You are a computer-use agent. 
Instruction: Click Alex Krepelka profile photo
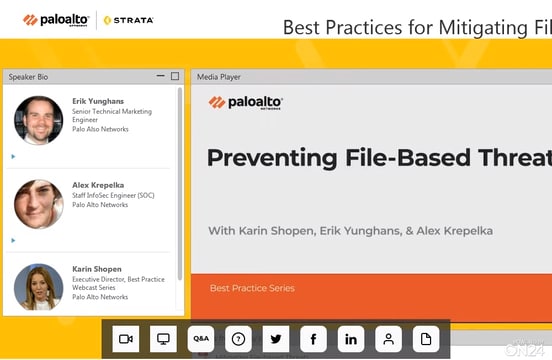tap(39, 204)
